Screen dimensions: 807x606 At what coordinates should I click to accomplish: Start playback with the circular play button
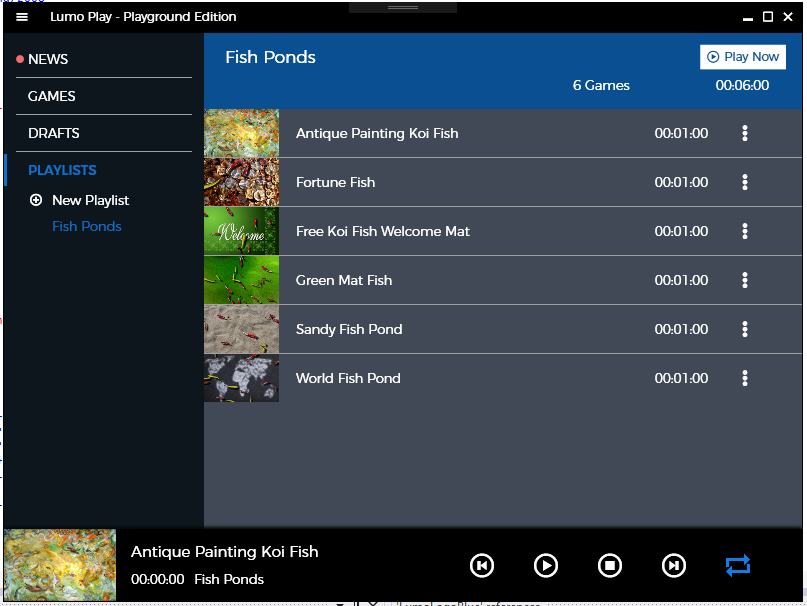546,565
